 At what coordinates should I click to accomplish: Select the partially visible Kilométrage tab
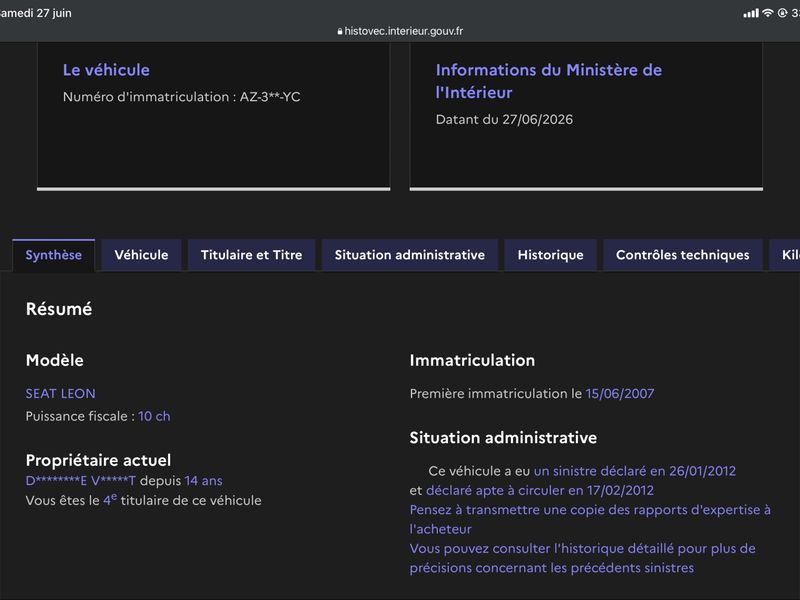785,255
